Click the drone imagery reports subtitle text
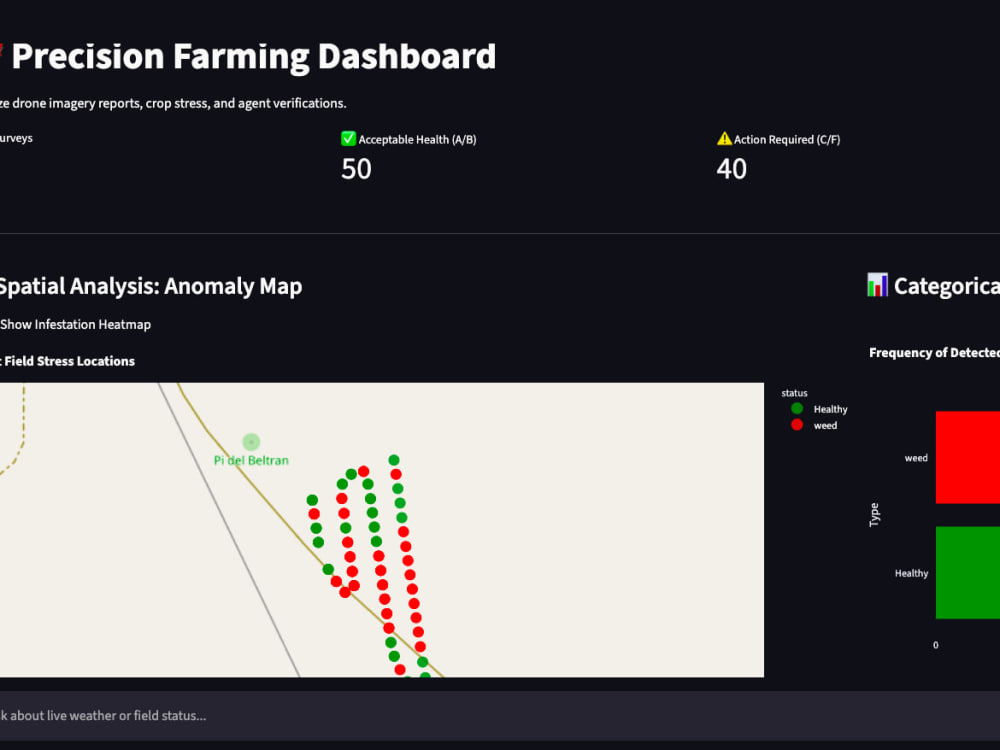Image resolution: width=1000 pixels, height=750 pixels. 173,103
